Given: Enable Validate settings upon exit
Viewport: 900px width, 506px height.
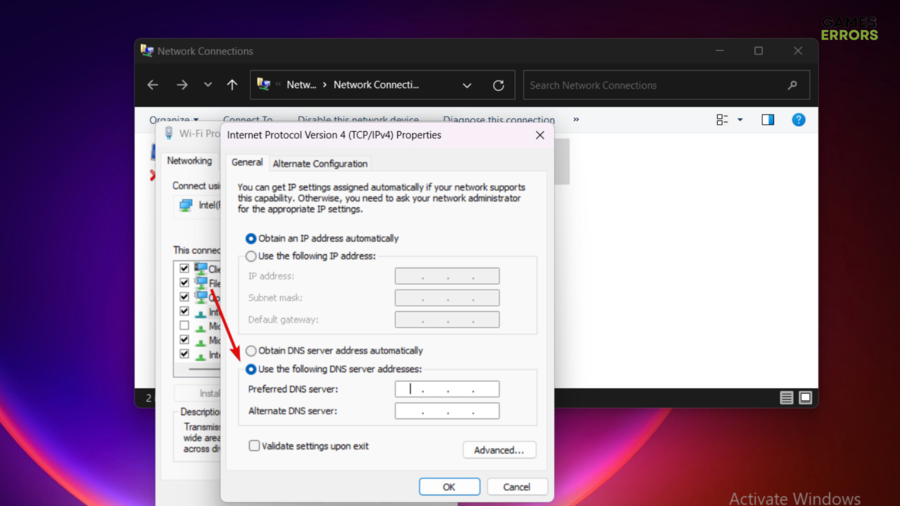Looking at the screenshot, I should click(x=254, y=446).
